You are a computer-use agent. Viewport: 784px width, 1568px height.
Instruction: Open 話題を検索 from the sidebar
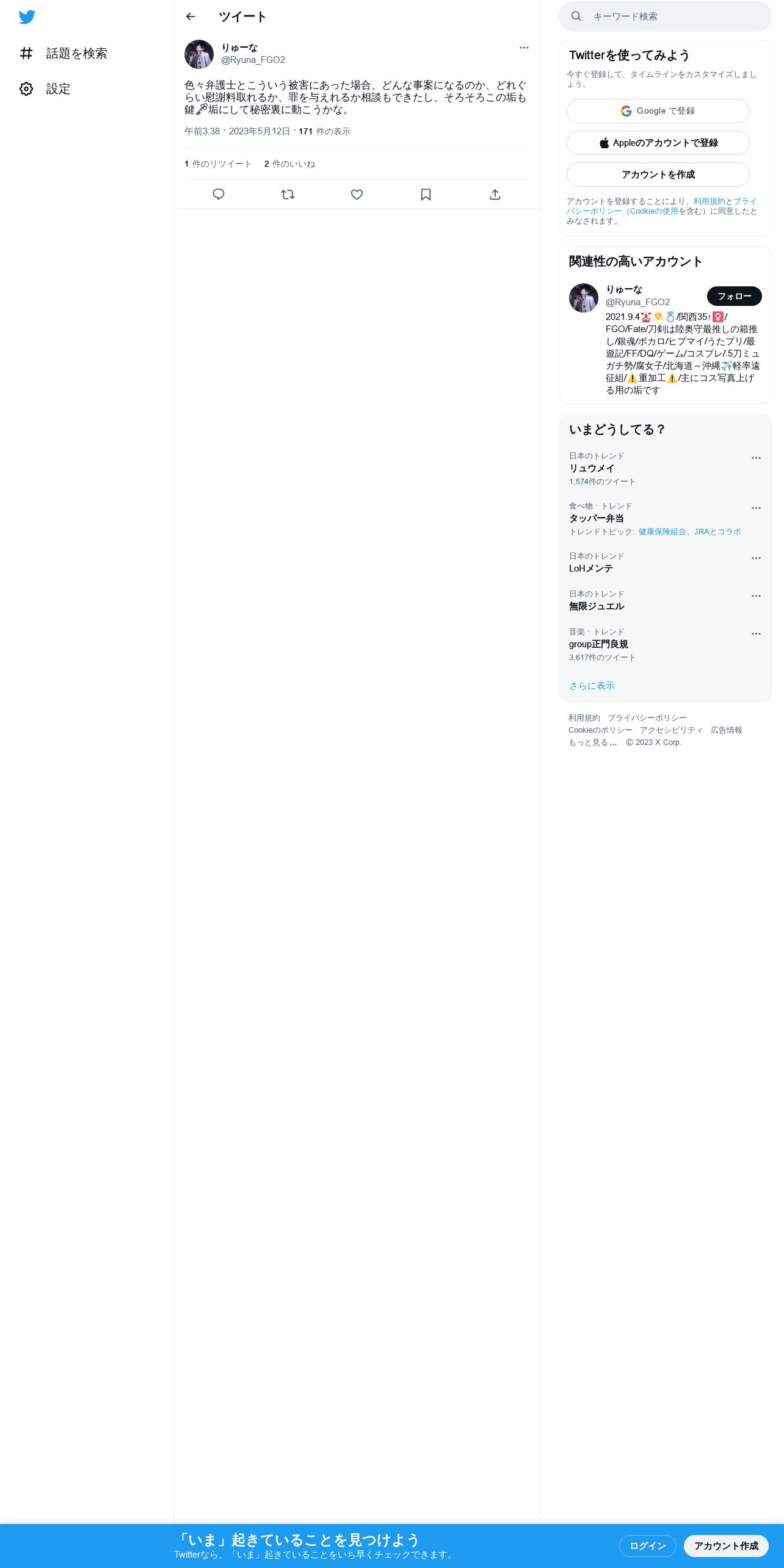coord(64,54)
